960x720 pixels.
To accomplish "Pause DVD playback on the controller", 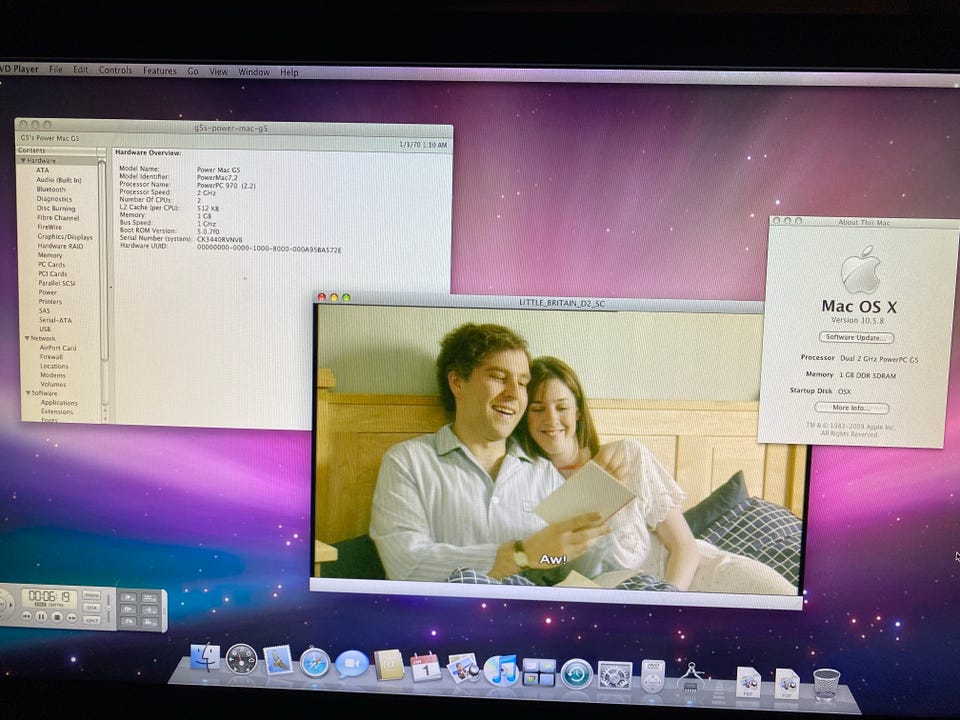I will (41, 617).
